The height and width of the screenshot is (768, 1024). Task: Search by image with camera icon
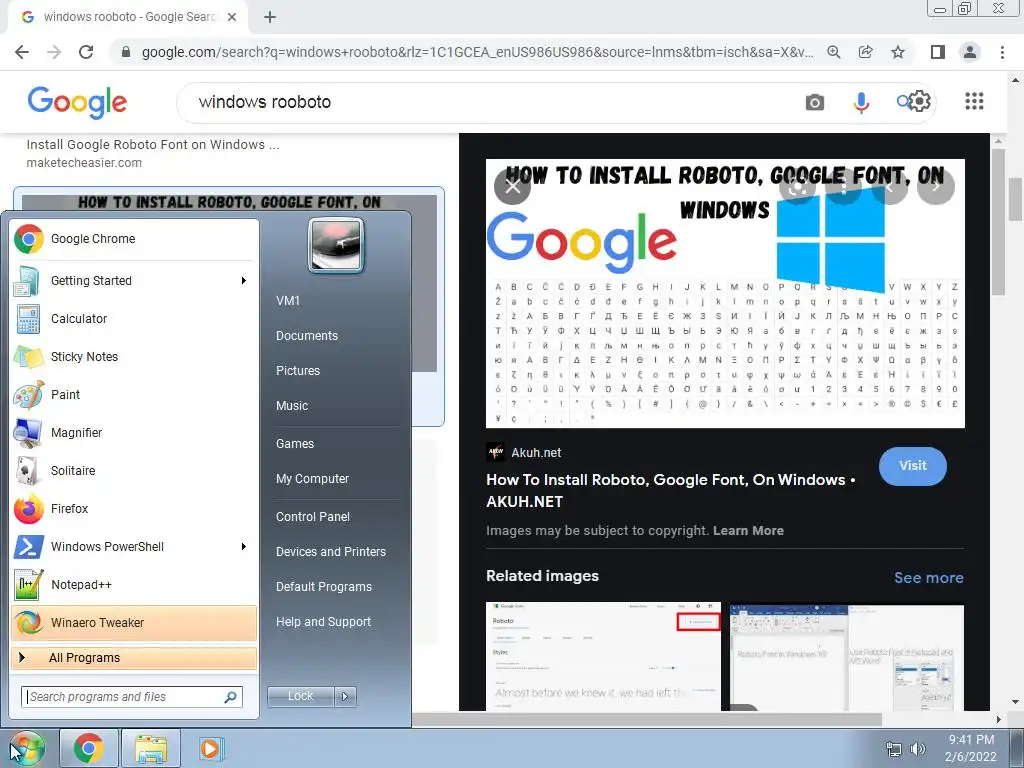tap(814, 103)
